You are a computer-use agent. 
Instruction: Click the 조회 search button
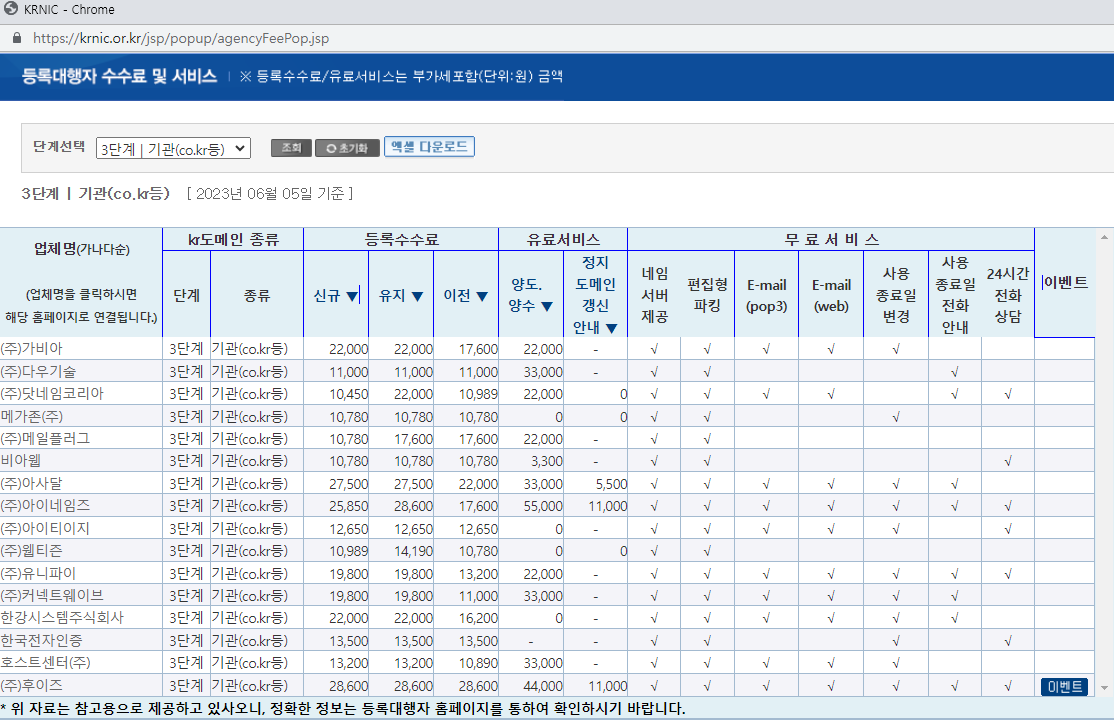tap(291, 148)
